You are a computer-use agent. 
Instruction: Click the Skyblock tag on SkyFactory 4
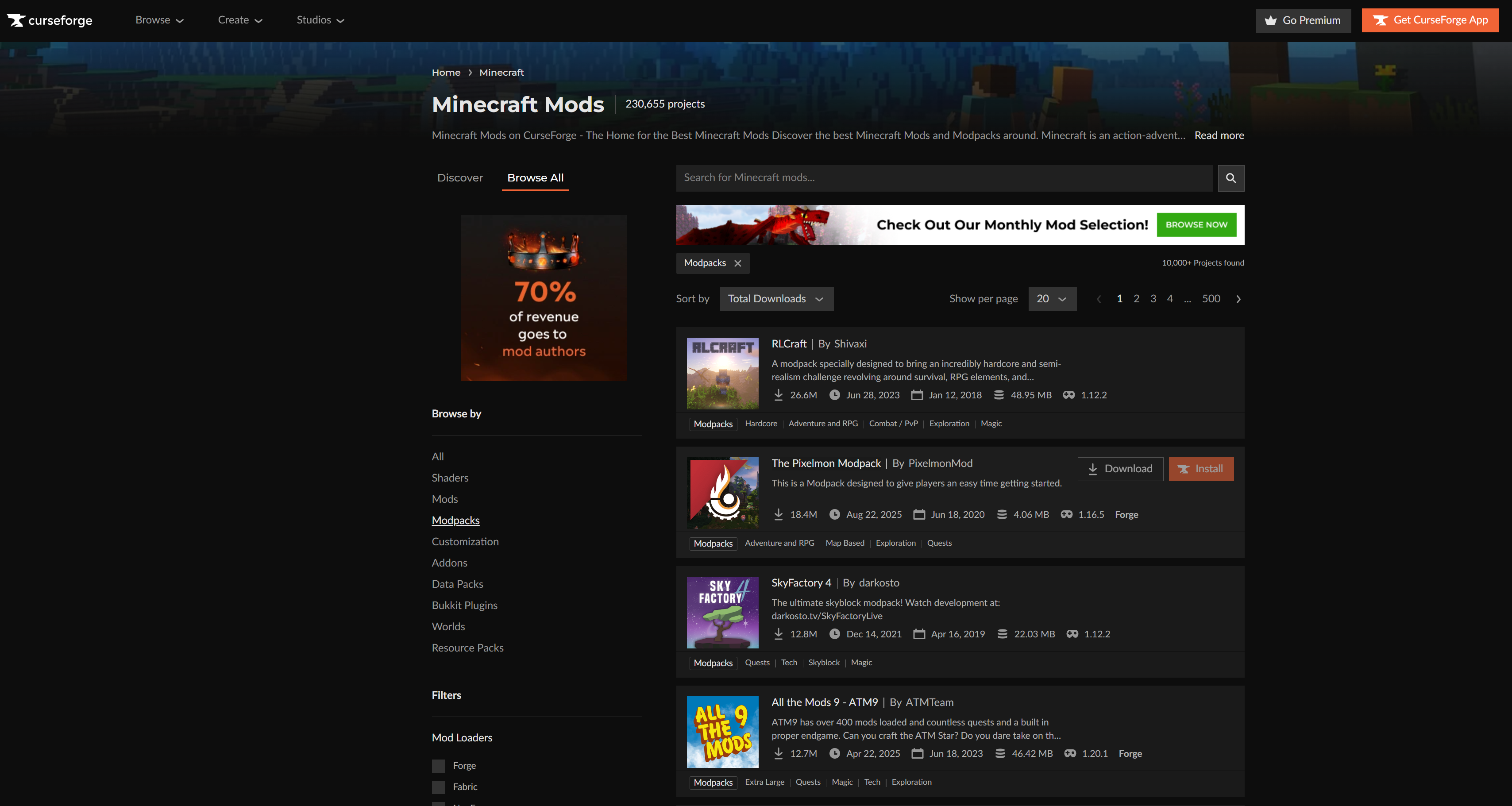pyautogui.click(x=823, y=663)
